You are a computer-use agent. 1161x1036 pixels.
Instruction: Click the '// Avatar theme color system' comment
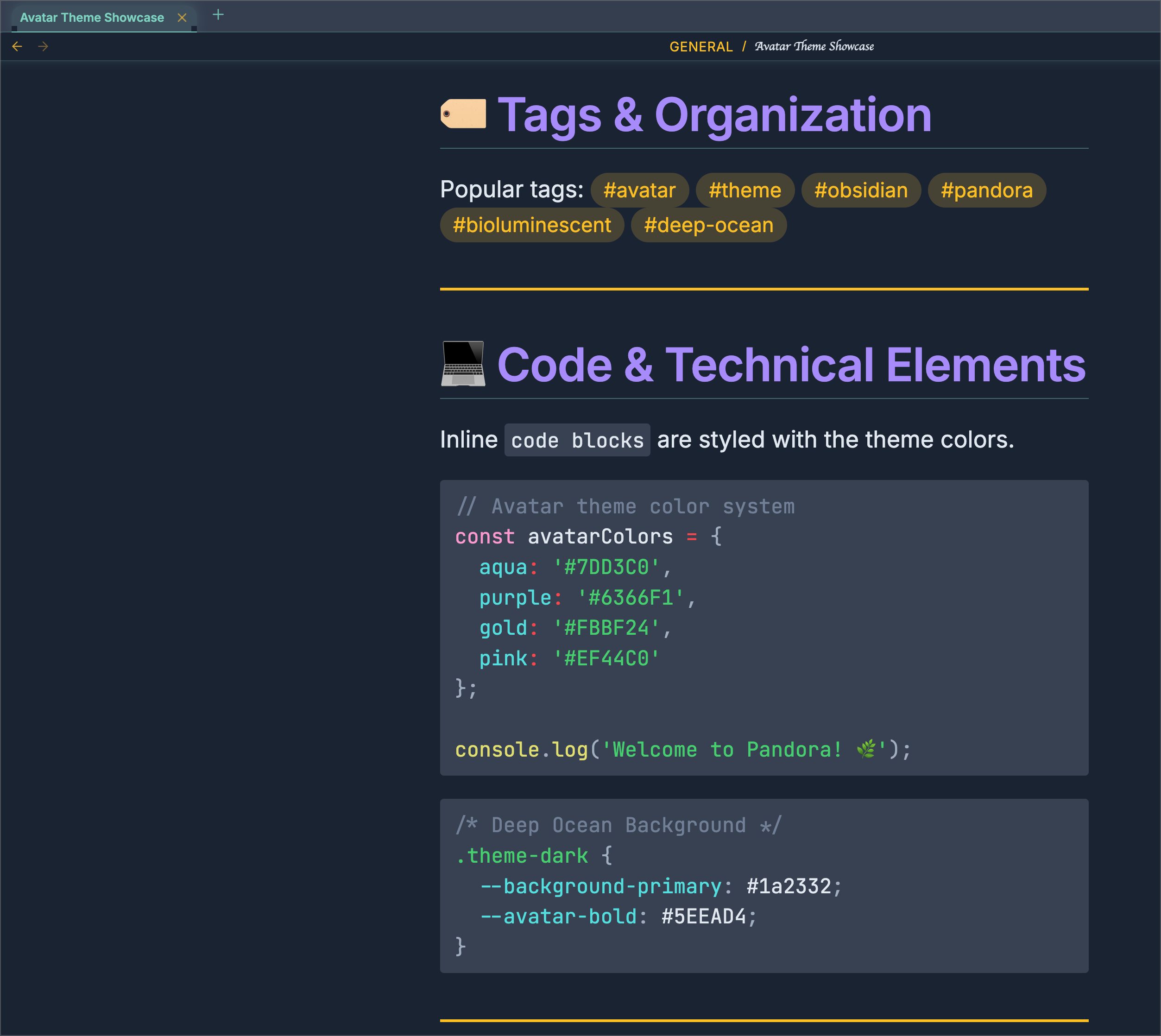[625, 506]
